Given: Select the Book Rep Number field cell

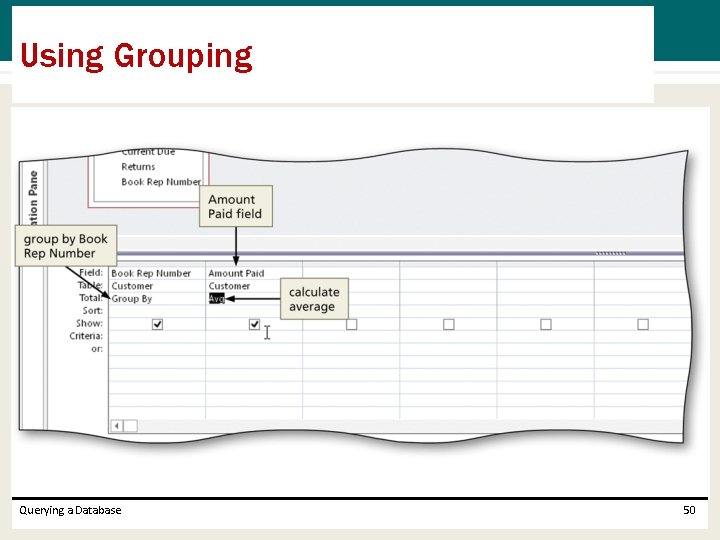Looking at the screenshot, I should [x=157, y=273].
